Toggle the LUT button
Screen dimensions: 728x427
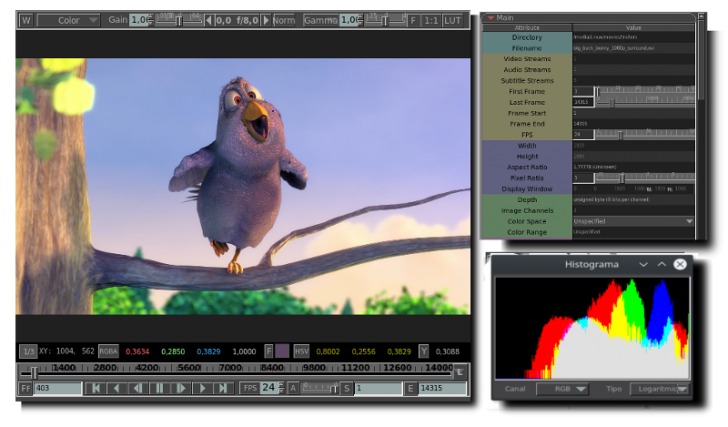(x=452, y=20)
